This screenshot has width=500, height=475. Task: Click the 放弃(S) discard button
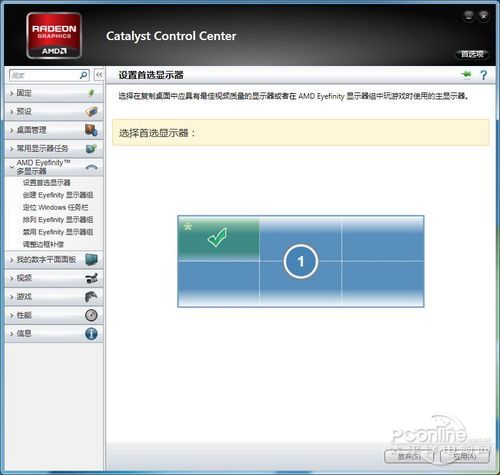point(409,457)
